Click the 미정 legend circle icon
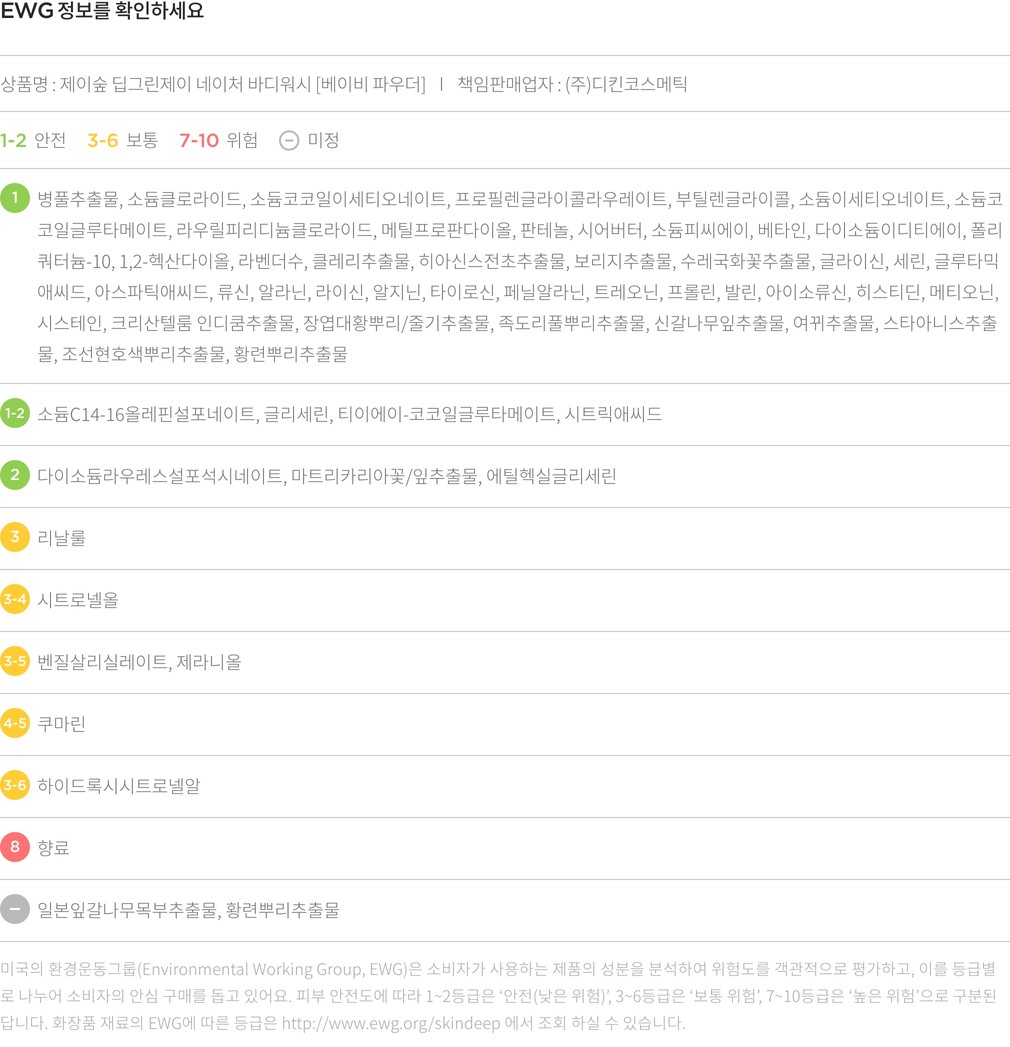The image size is (1010, 1047). pos(289,140)
